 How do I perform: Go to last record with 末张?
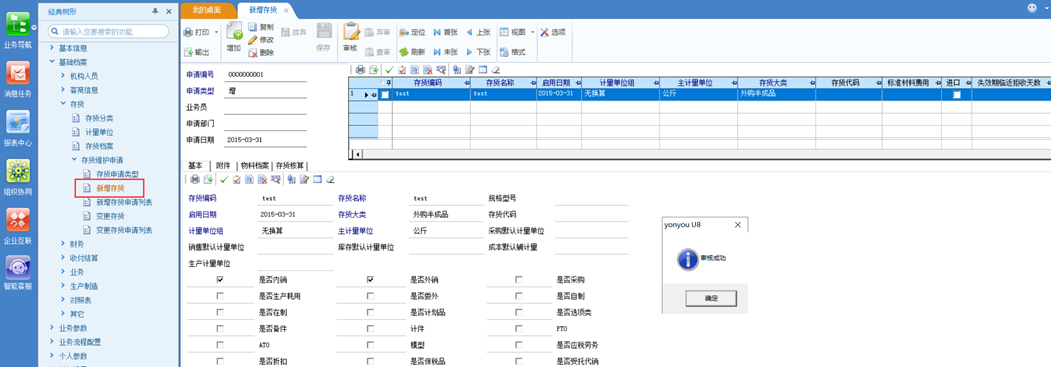click(446, 52)
